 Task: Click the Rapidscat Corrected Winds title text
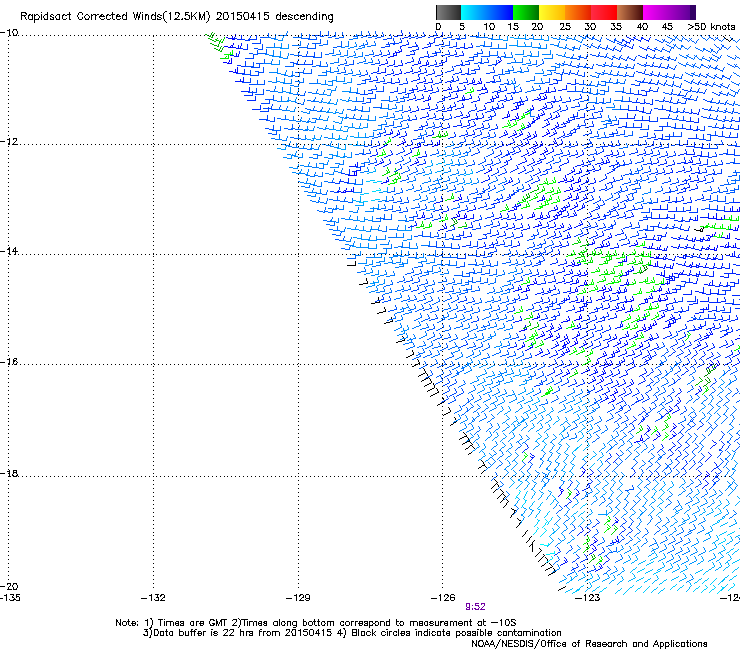pyautogui.click(x=177, y=17)
